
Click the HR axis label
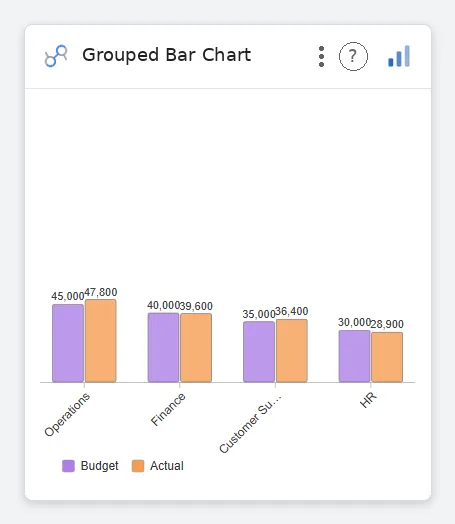coord(368,400)
